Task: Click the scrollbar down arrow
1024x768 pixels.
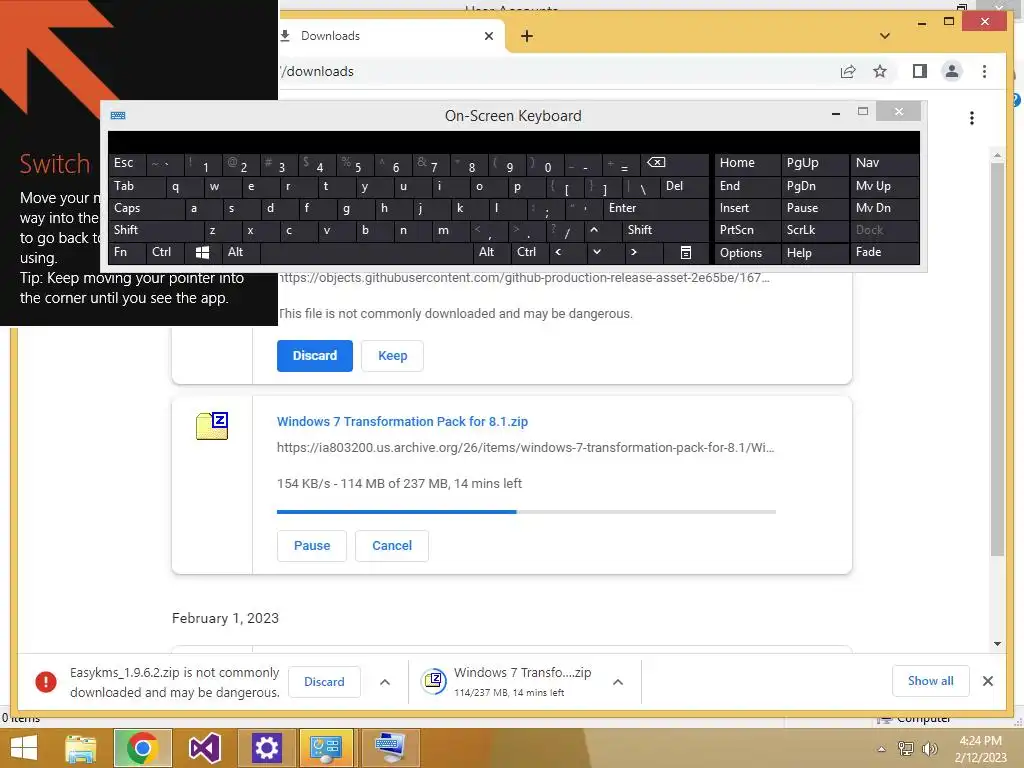Action: coord(997,644)
